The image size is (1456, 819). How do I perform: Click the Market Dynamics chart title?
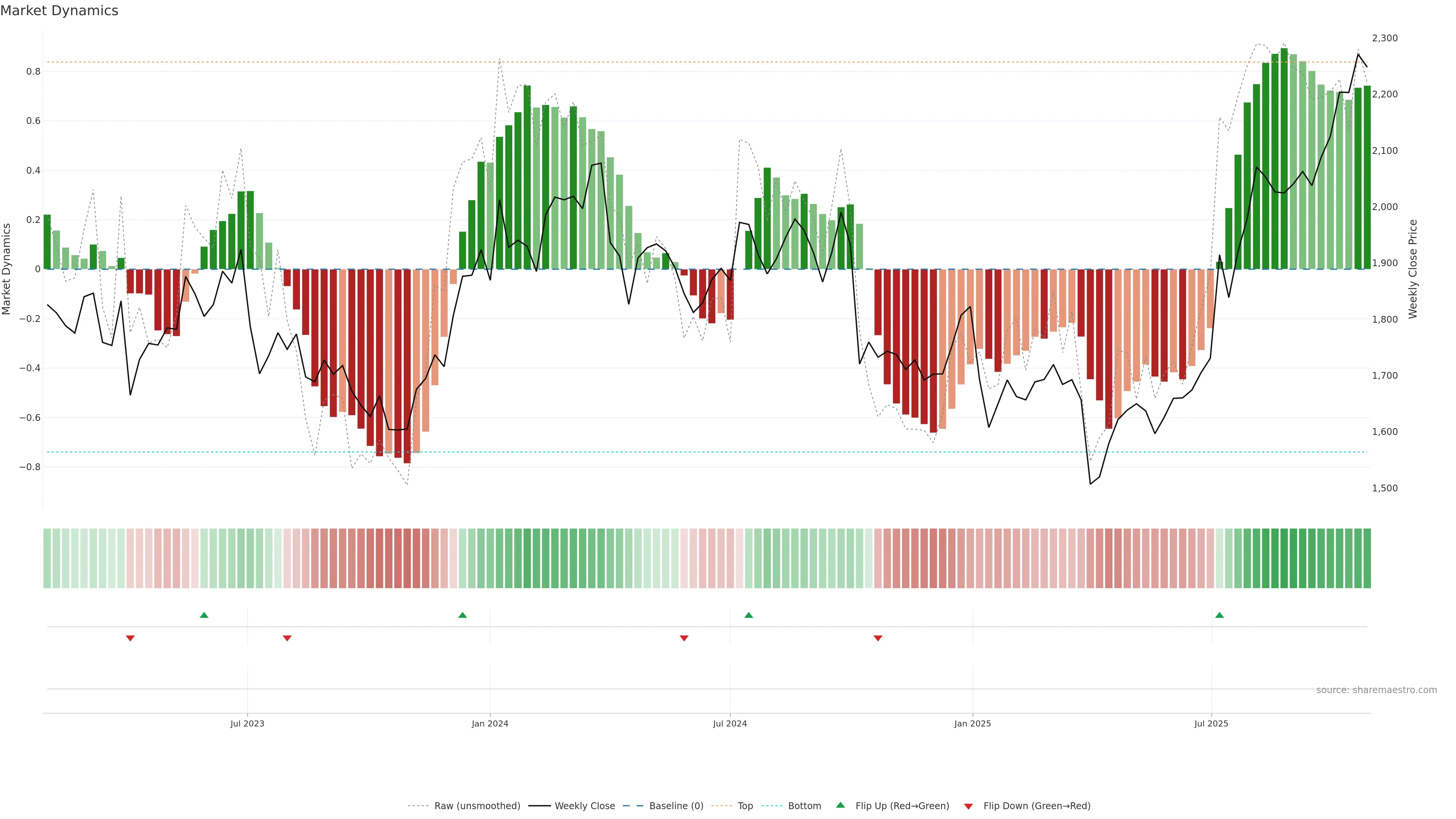point(60,11)
